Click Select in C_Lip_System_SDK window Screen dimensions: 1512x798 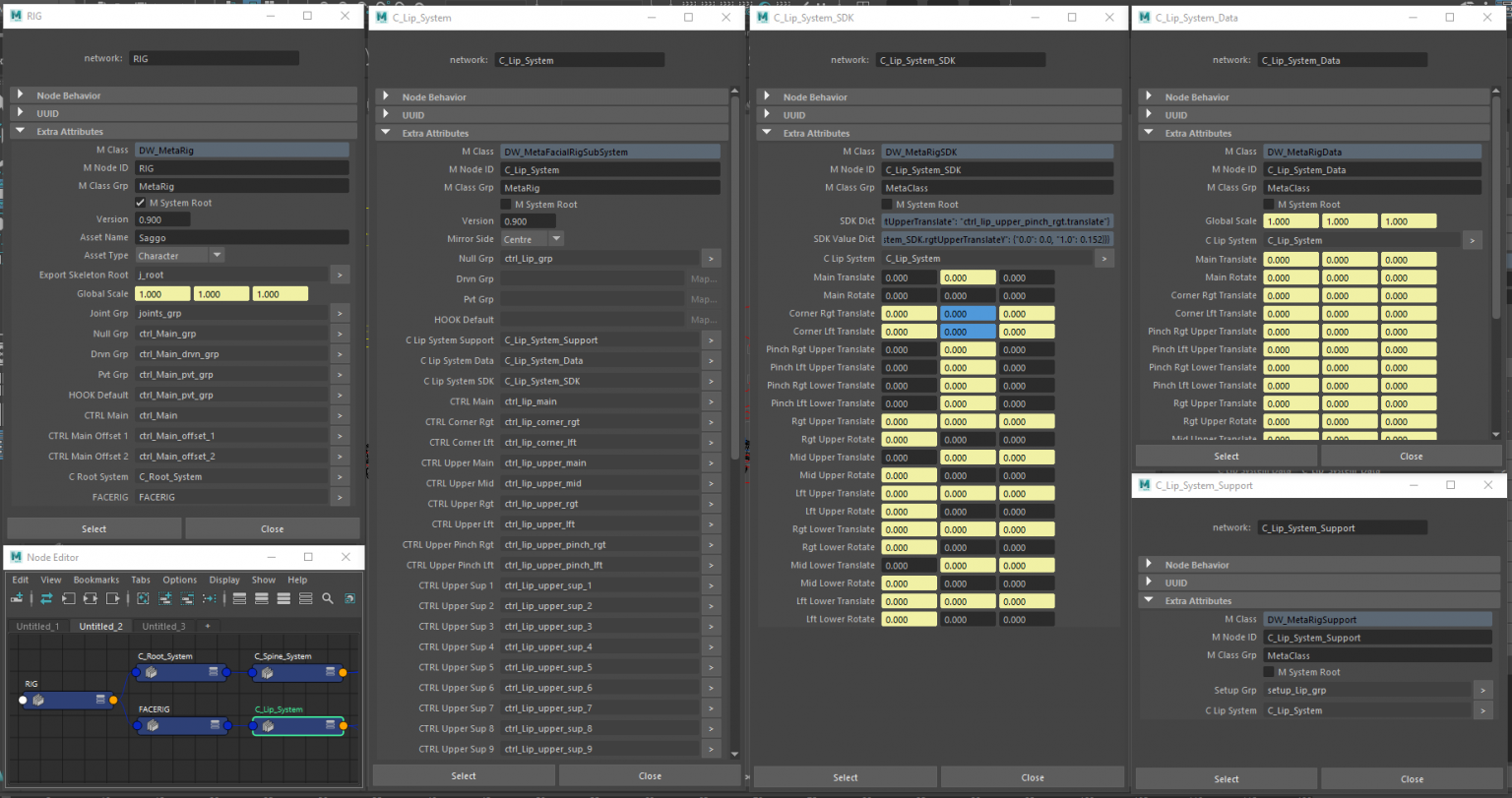[x=846, y=777]
